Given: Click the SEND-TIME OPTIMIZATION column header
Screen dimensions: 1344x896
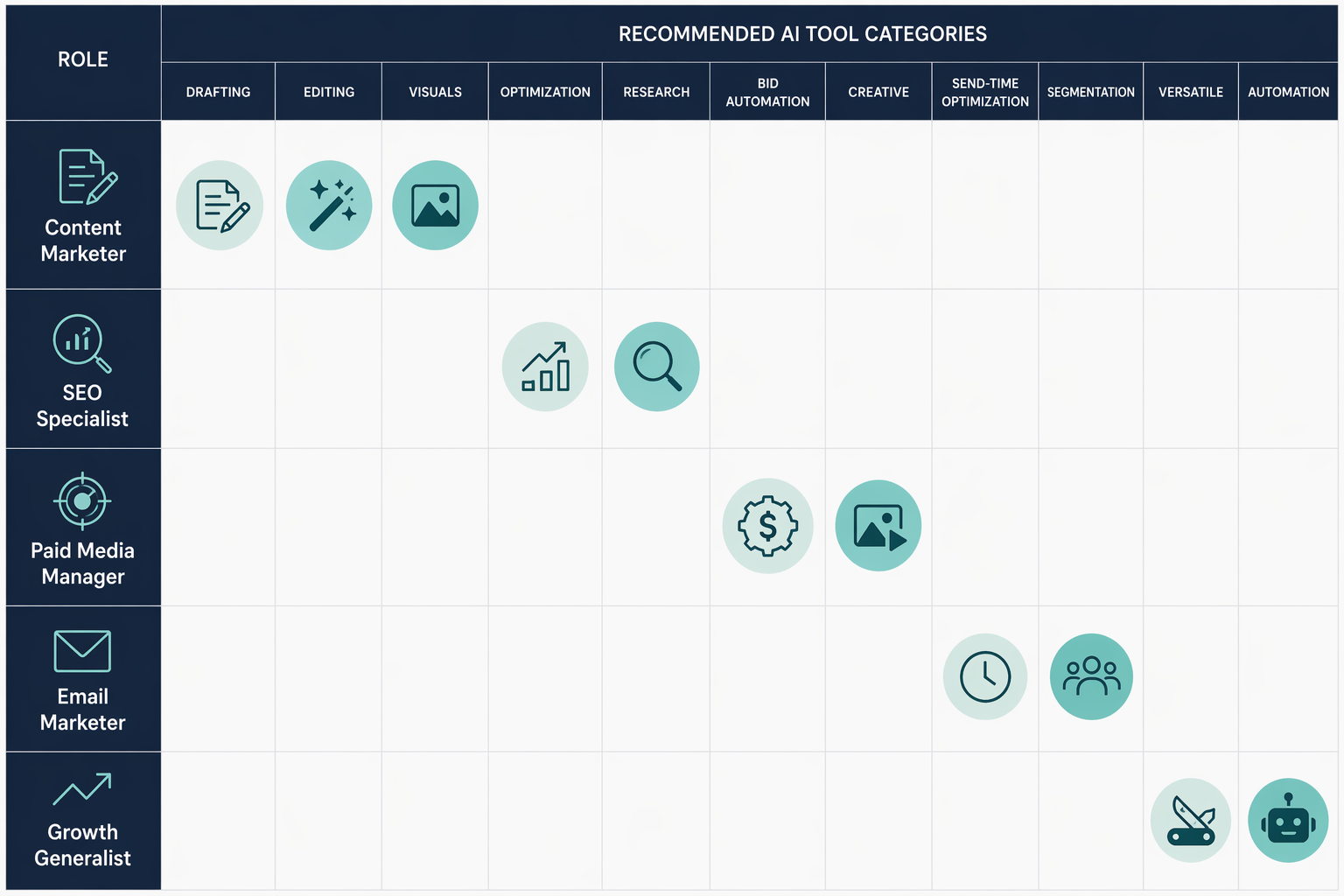Looking at the screenshot, I should pos(985,92).
